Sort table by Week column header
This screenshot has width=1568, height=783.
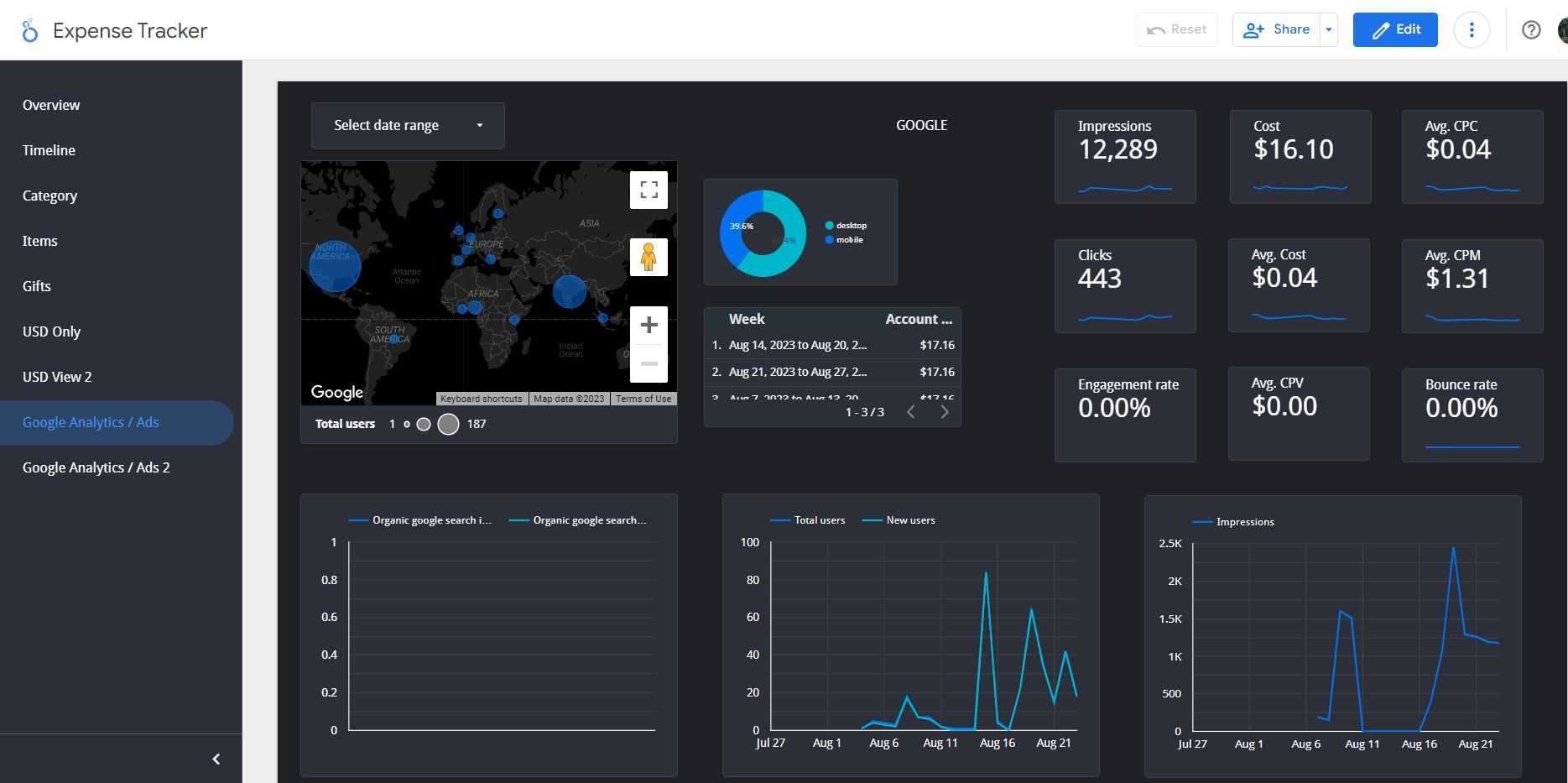point(747,319)
